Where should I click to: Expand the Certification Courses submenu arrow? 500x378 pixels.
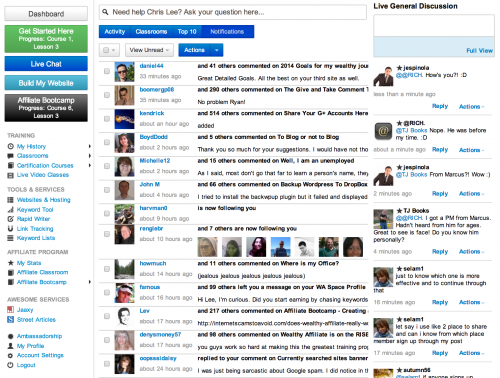pyautogui.click(x=90, y=165)
